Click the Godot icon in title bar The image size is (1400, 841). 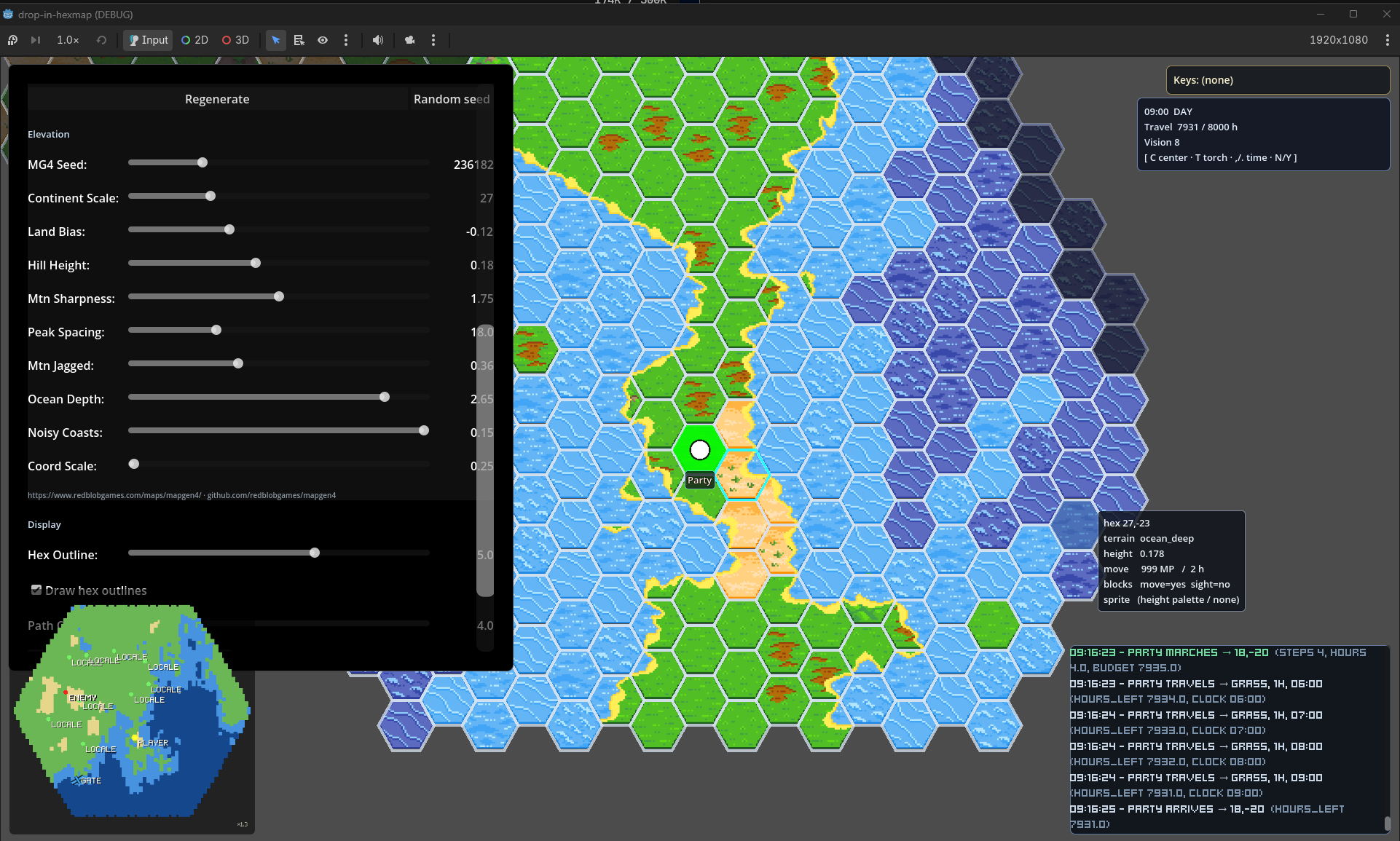[8, 14]
